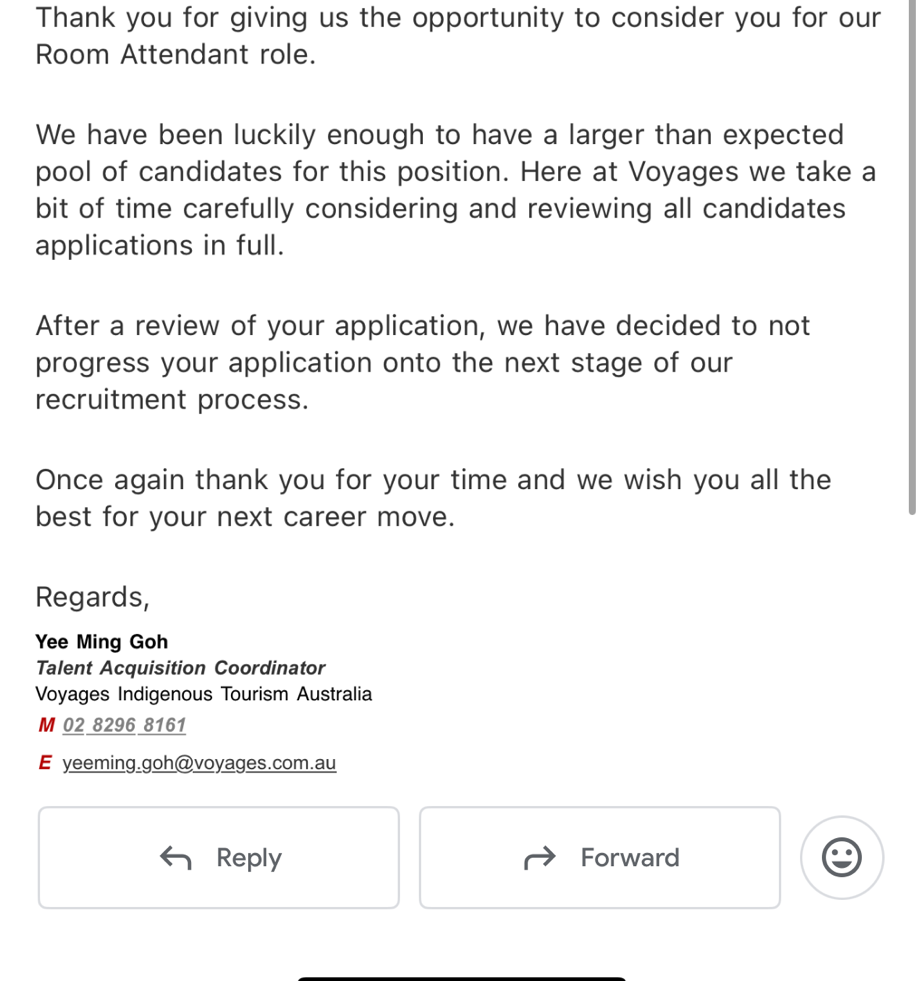Tap the larger than expected pool paragraph
The image size is (923, 981).
click(x=455, y=190)
